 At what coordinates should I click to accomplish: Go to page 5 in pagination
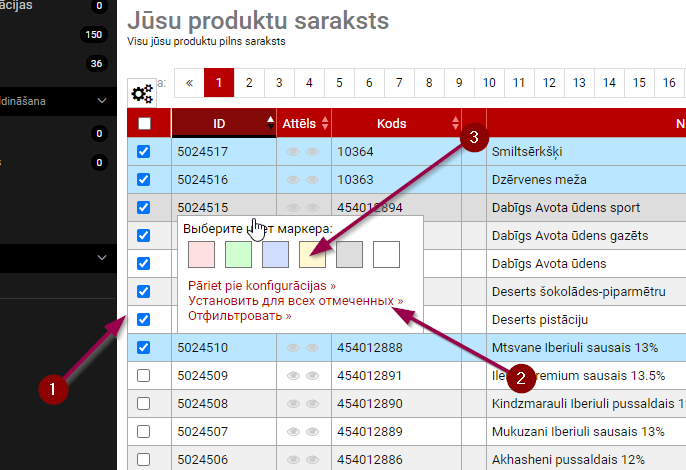[339, 83]
